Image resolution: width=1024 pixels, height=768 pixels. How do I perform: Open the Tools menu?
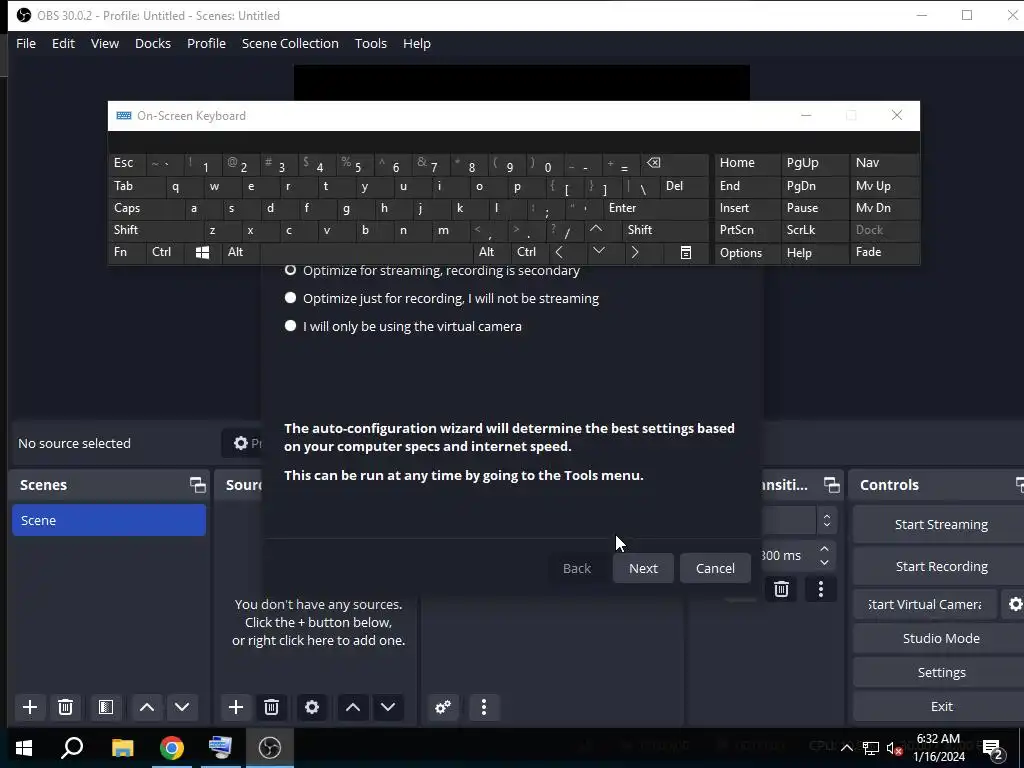[370, 43]
